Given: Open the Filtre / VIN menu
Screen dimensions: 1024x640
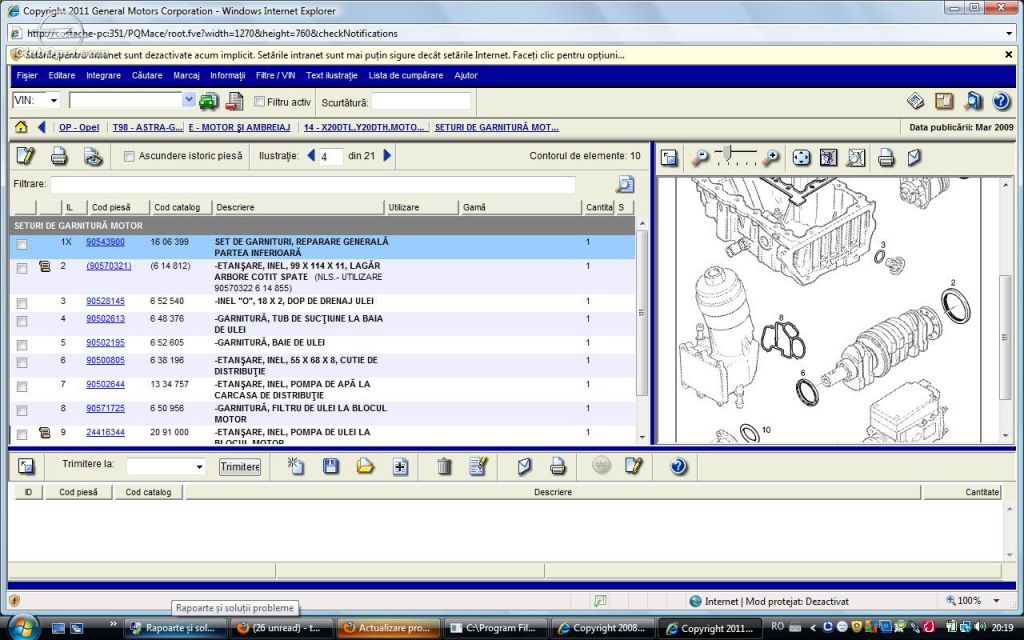Looking at the screenshot, I should click(x=275, y=76).
